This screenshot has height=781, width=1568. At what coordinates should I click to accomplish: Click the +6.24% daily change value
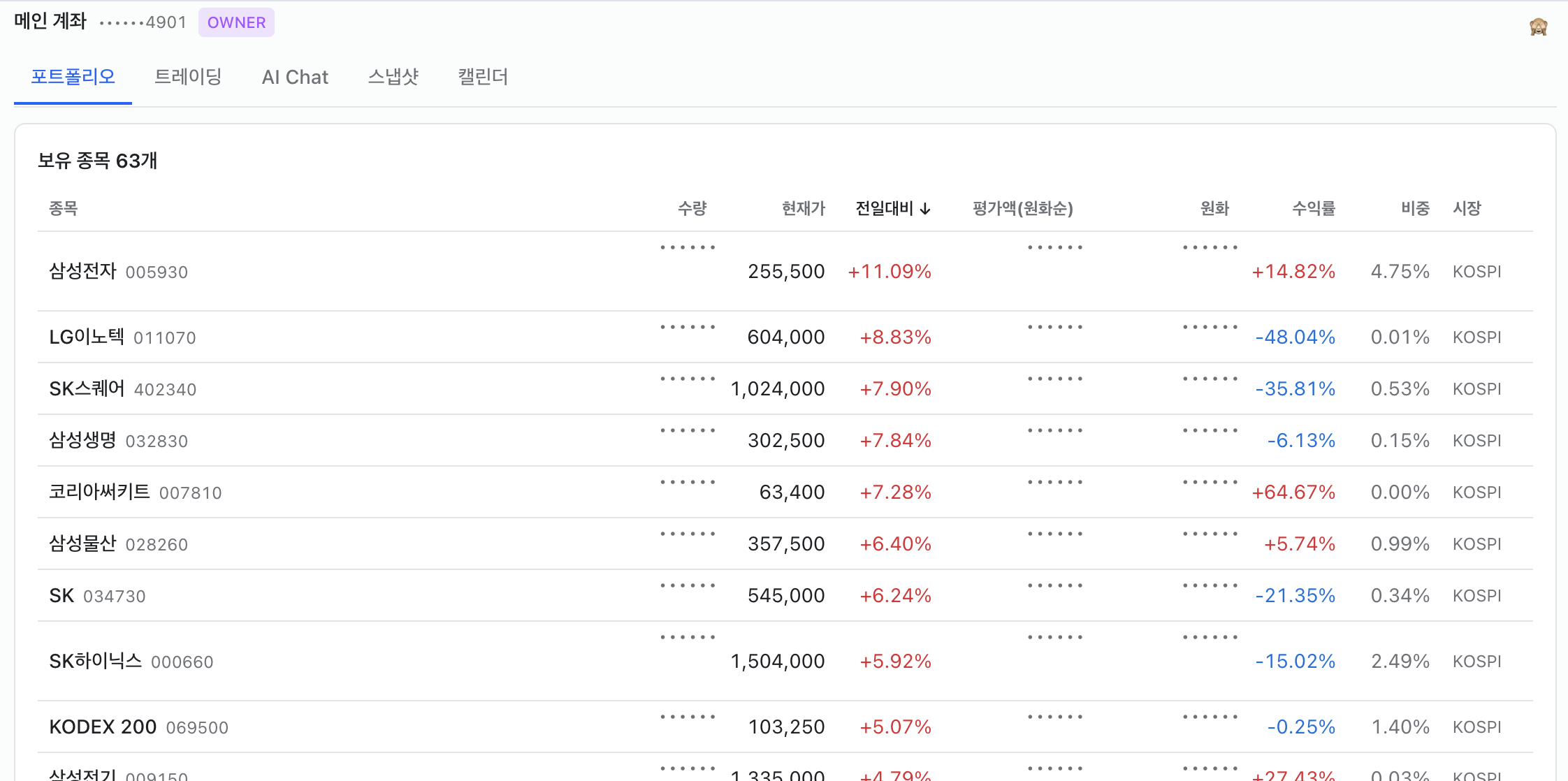pyautogui.click(x=895, y=595)
